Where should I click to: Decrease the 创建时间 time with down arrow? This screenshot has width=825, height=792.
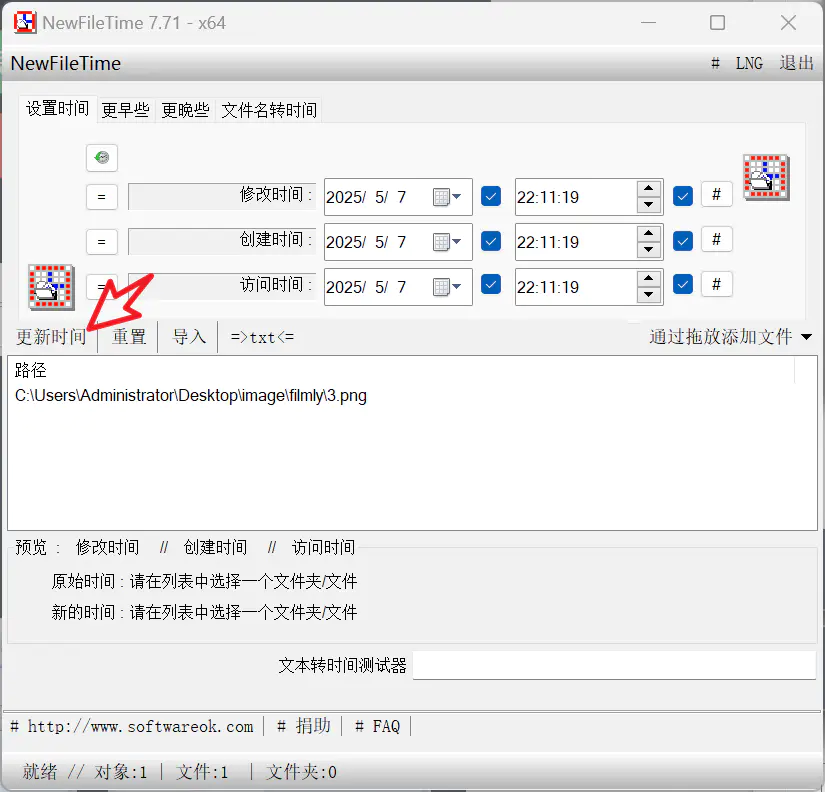pyautogui.click(x=649, y=249)
